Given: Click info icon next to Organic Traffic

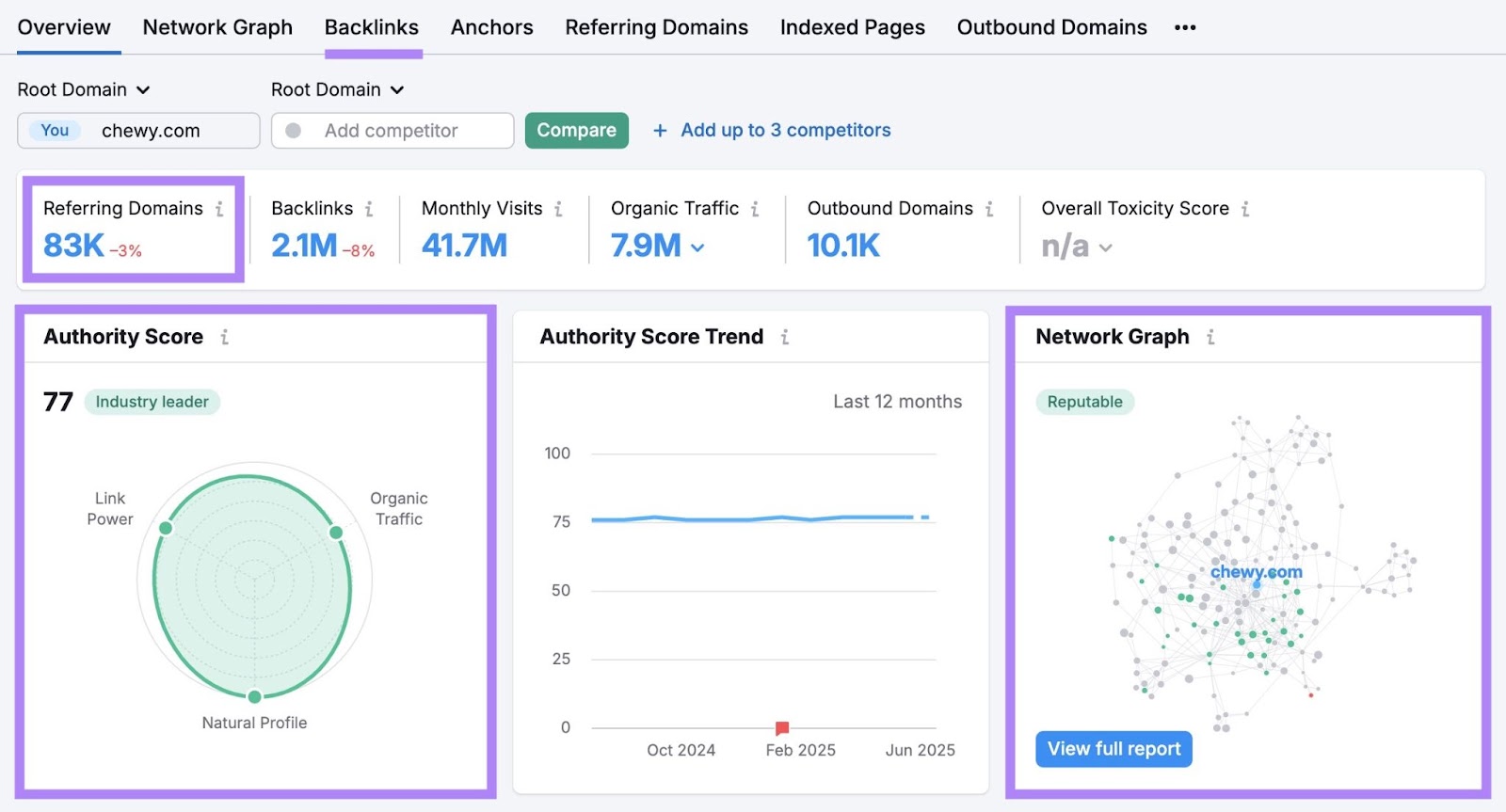Looking at the screenshot, I should pyautogui.click(x=755, y=209).
